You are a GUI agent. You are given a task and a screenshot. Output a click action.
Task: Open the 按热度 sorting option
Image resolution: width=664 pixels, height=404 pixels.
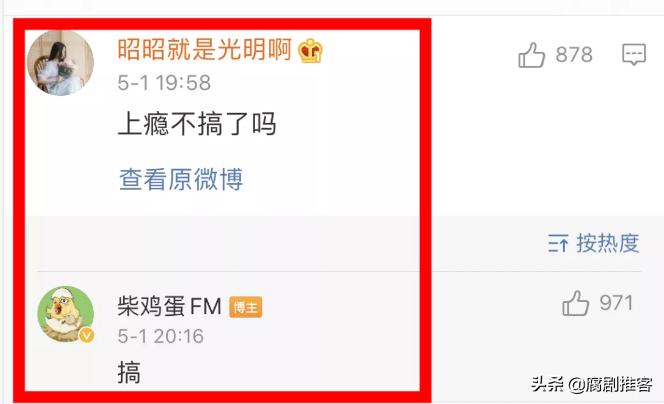(x=608, y=243)
